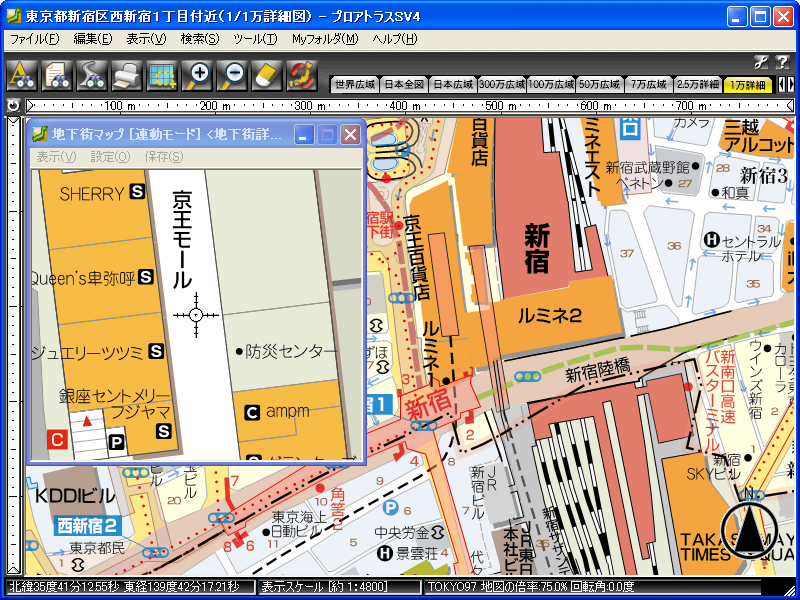Click the ルミネ2 building label

click(549, 316)
